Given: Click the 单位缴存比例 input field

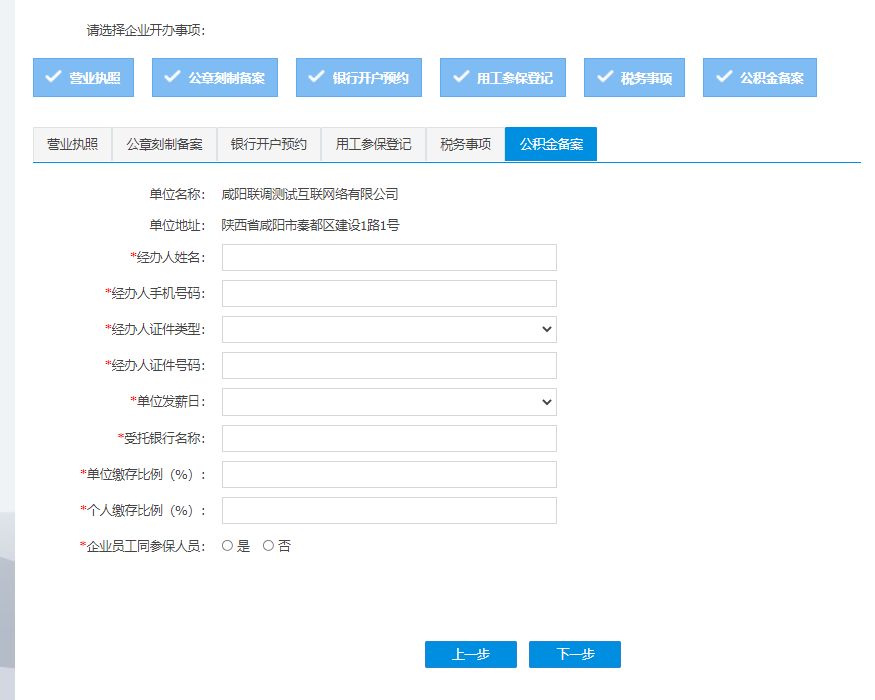Looking at the screenshot, I should pyautogui.click(x=389, y=474).
